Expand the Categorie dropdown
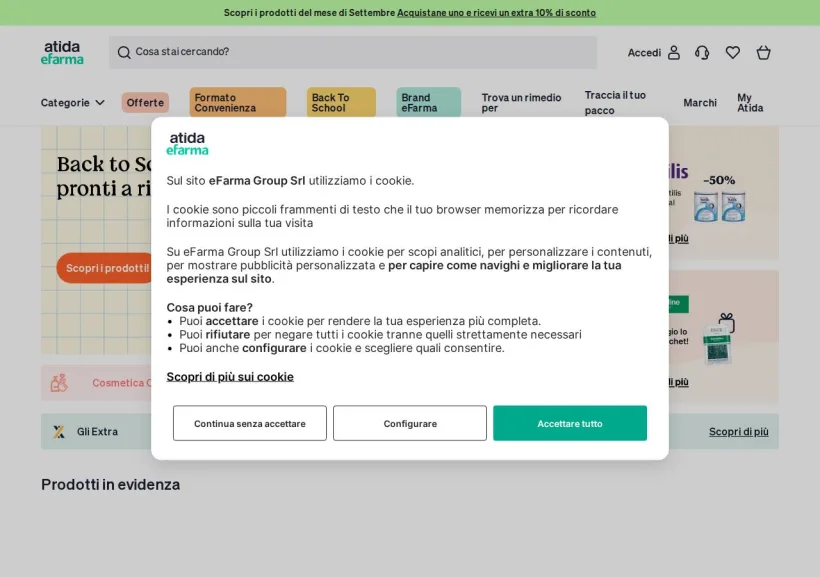 point(73,103)
